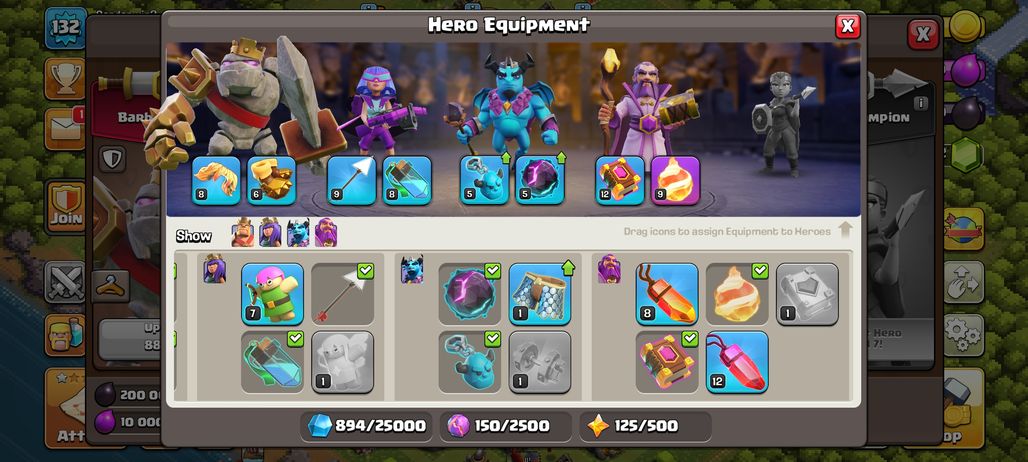
Task: Tap the glowy ore counter 150/2500
Action: coord(505,426)
